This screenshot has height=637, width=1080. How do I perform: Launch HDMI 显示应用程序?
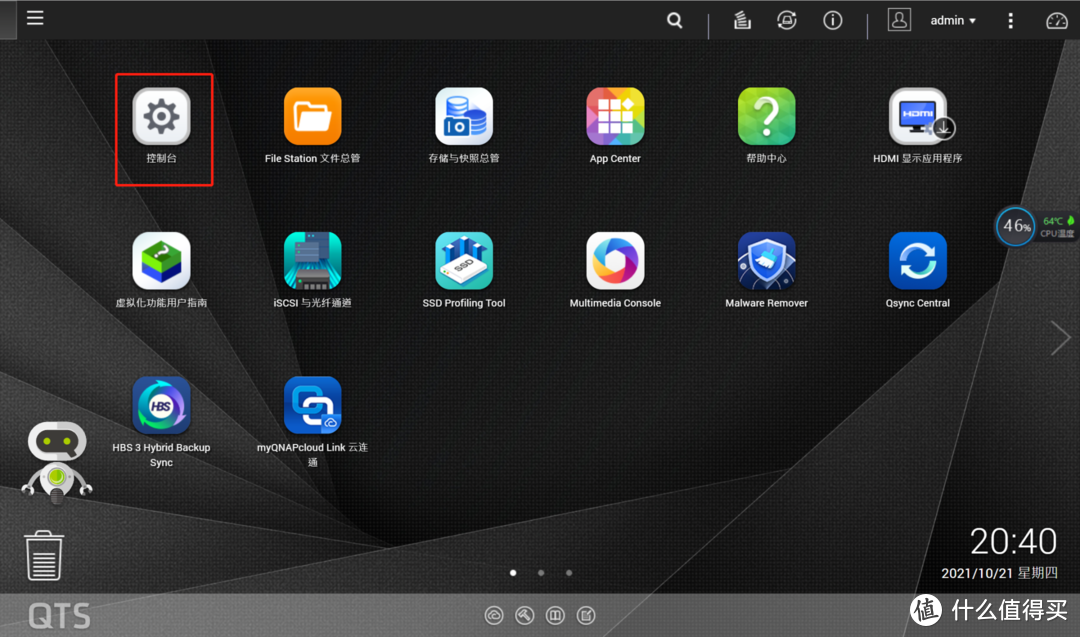tap(918, 116)
